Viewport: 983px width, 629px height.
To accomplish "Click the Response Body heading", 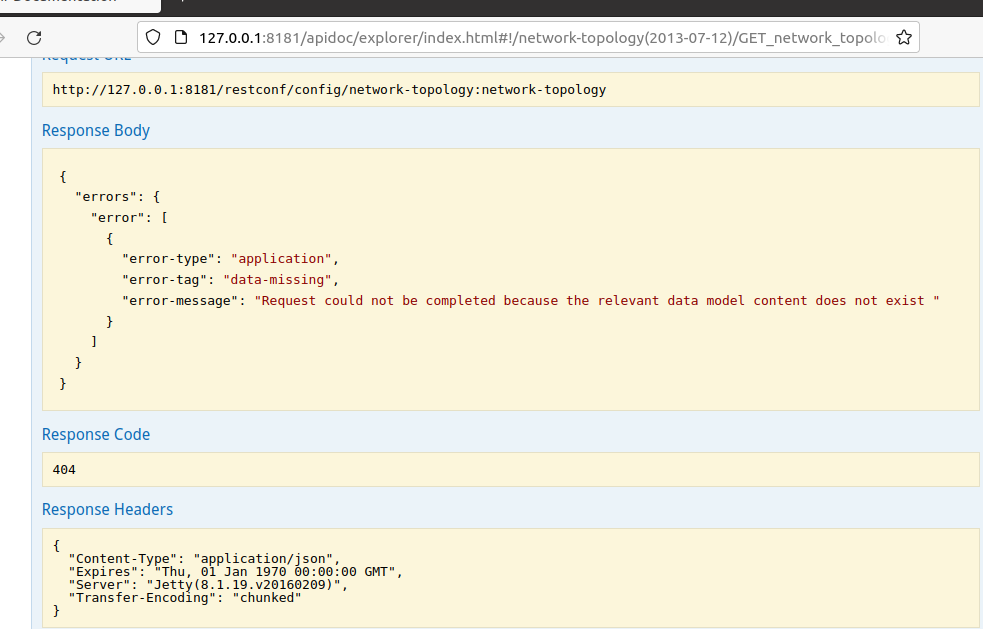I will (96, 131).
